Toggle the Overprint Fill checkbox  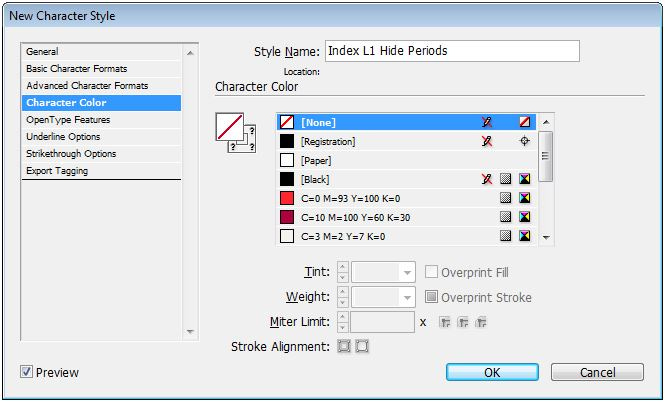[x=431, y=272]
